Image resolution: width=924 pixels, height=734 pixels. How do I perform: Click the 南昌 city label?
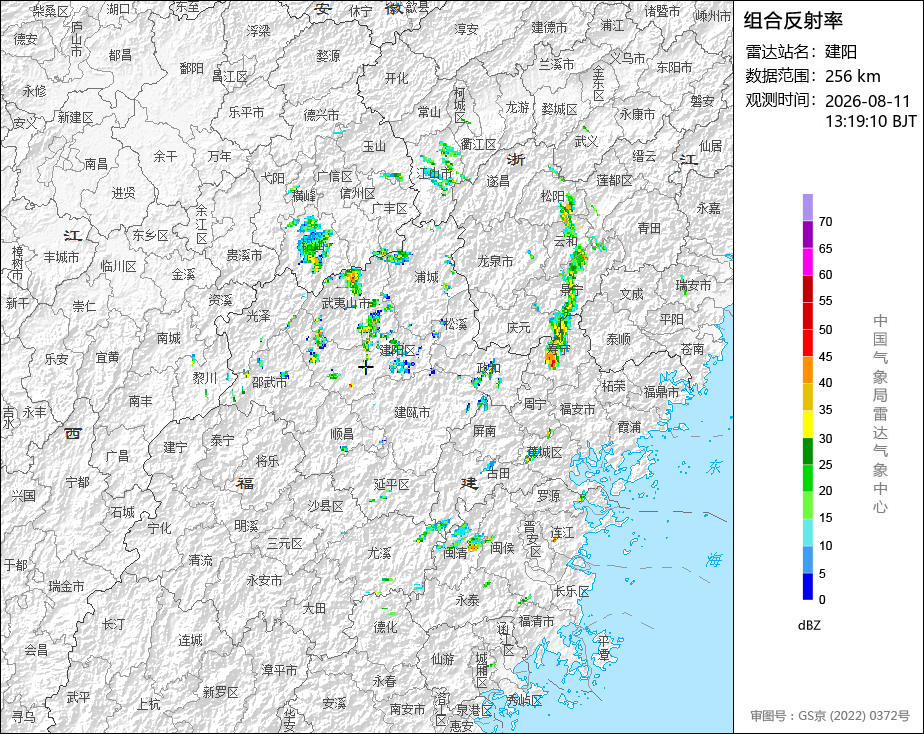(x=96, y=164)
